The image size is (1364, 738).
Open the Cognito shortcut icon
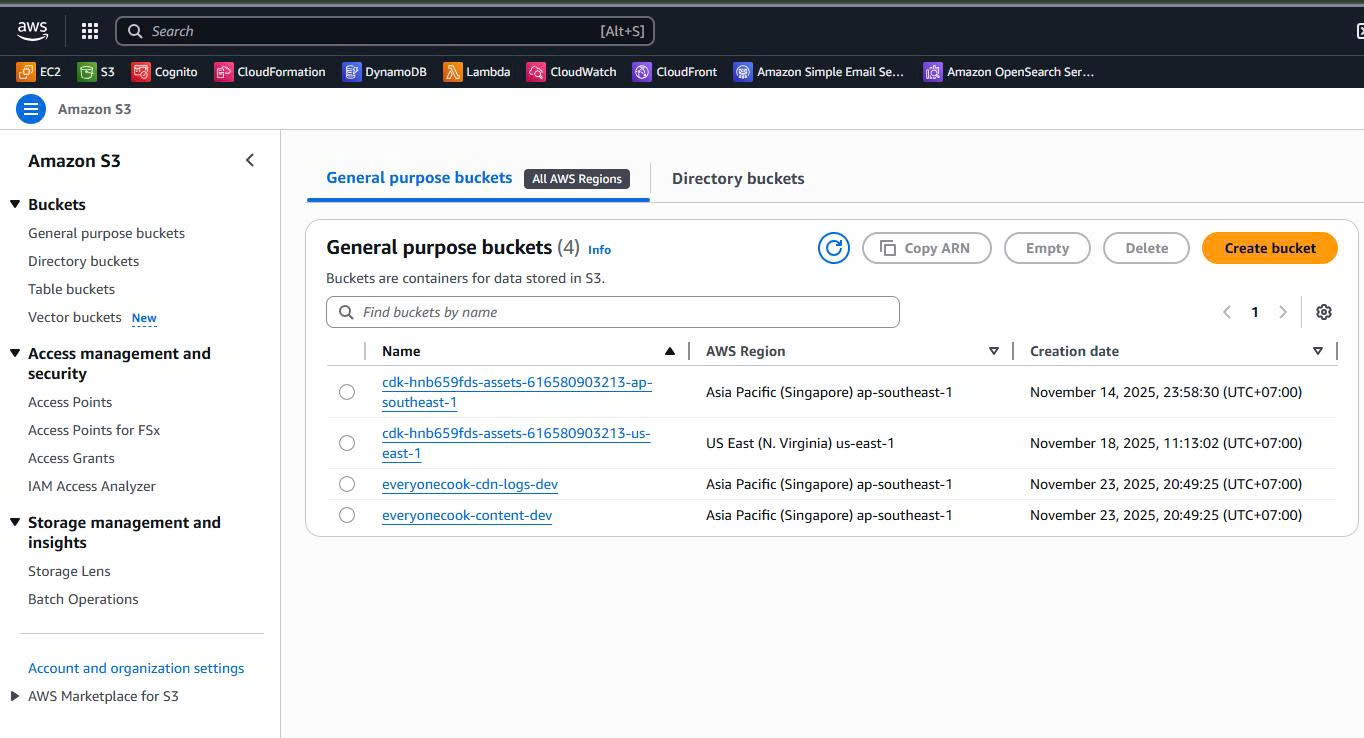tap(141, 72)
